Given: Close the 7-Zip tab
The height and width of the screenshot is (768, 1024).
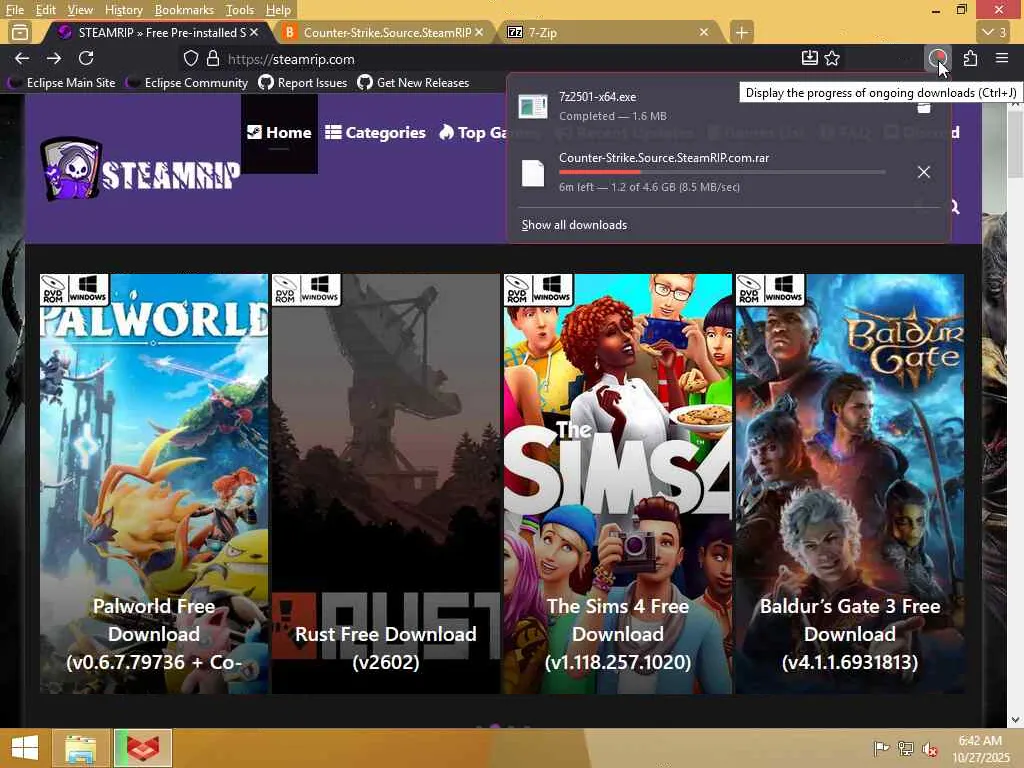Looking at the screenshot, I should tap(704, 32).
